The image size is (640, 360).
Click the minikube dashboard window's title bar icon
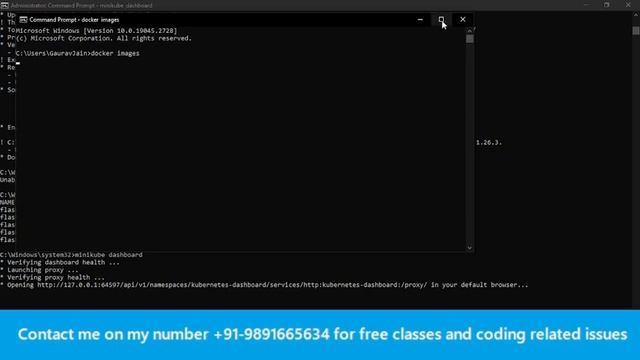[x=4, y=5]
